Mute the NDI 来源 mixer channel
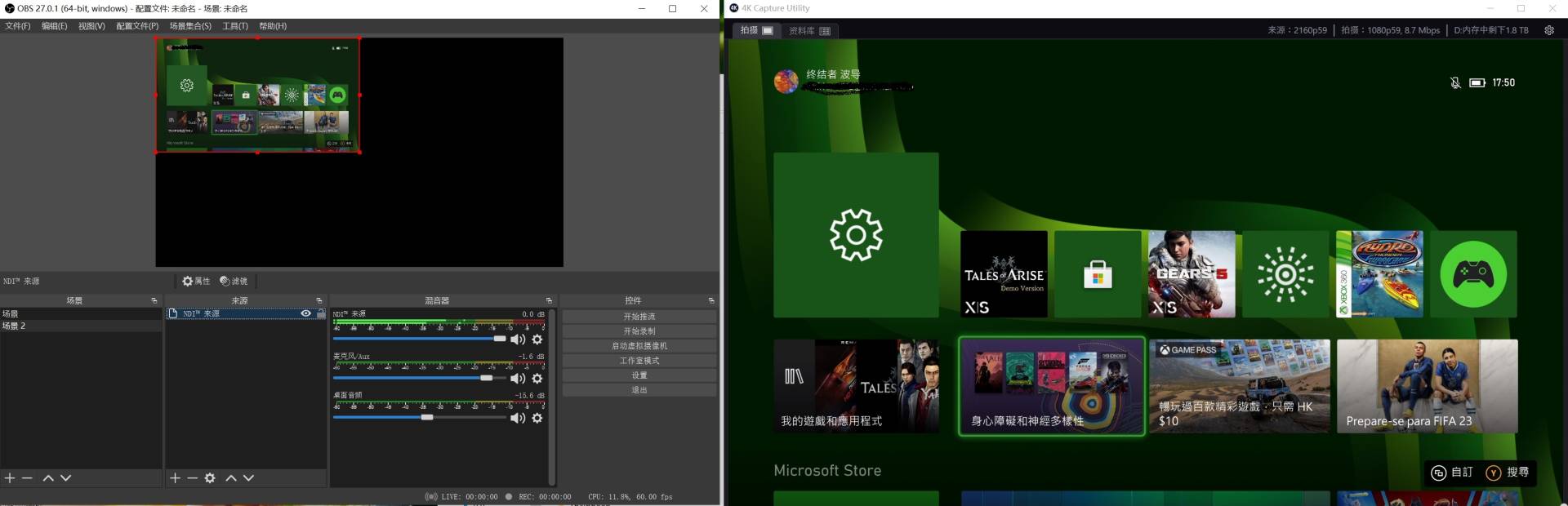This screenshot has height=506, width=1568. pos(518,340)
